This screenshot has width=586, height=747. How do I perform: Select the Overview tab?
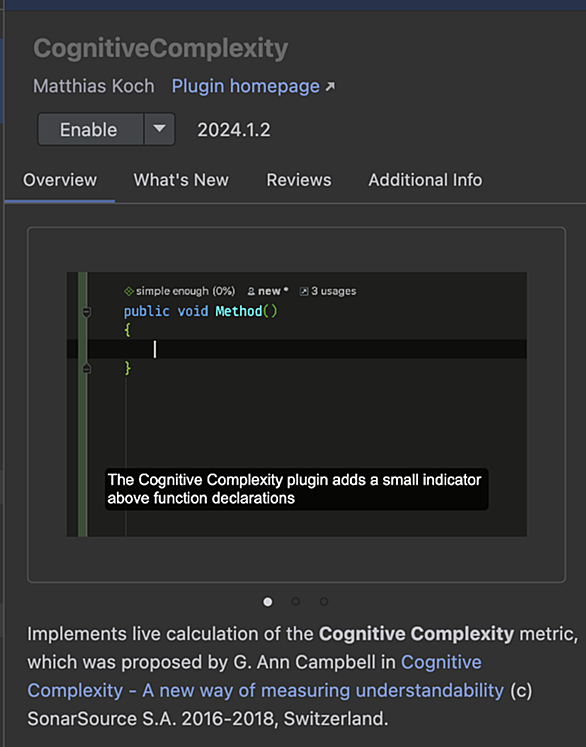click(60, 180)
